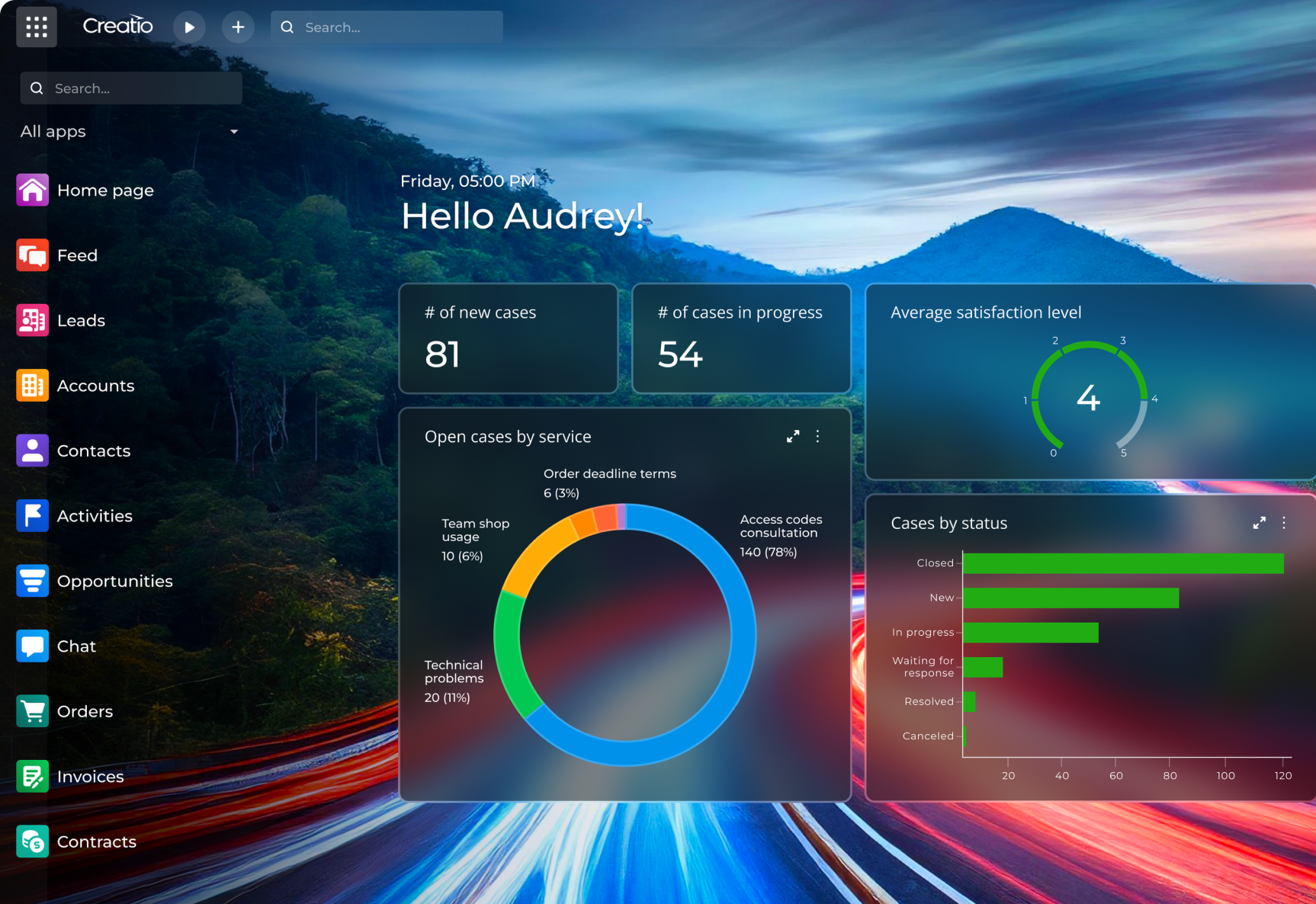
Task: Open Open cases by service options menu
Action: tap(817, 437)
